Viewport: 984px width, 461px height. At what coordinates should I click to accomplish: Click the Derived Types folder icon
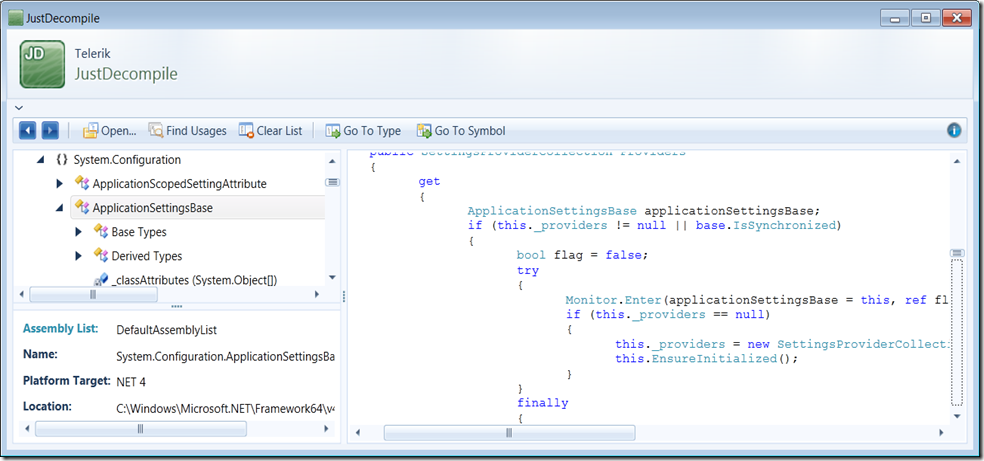click(x=101, y=255)
